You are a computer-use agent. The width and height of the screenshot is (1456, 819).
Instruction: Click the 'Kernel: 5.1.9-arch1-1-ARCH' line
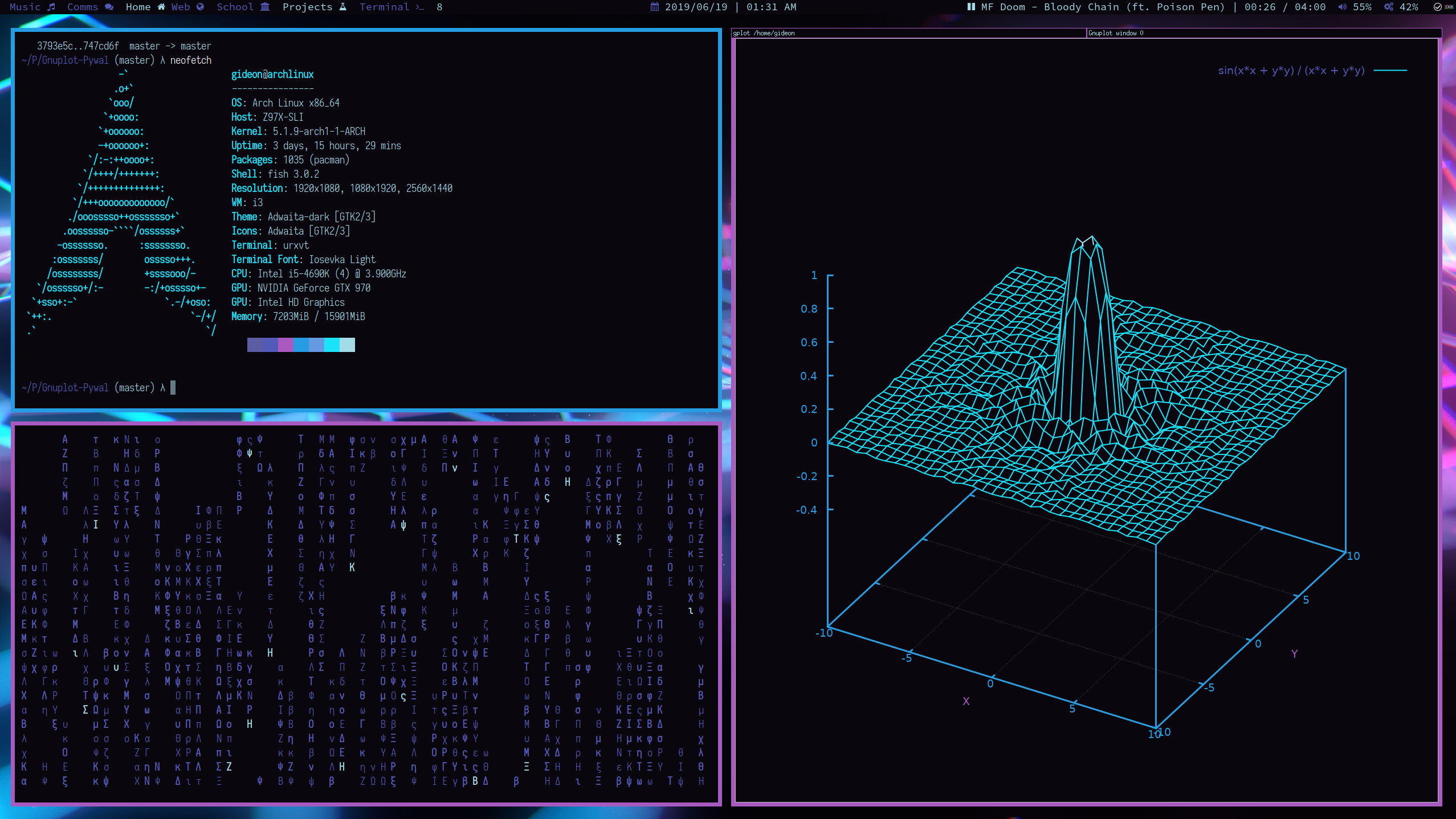(x=298, y=132)
